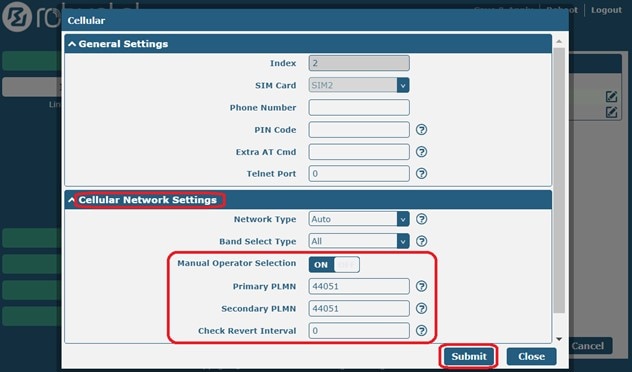Focus the Primary PLMN input field
The height and width of the screenshot is (372, 632).
coord(359,287)
